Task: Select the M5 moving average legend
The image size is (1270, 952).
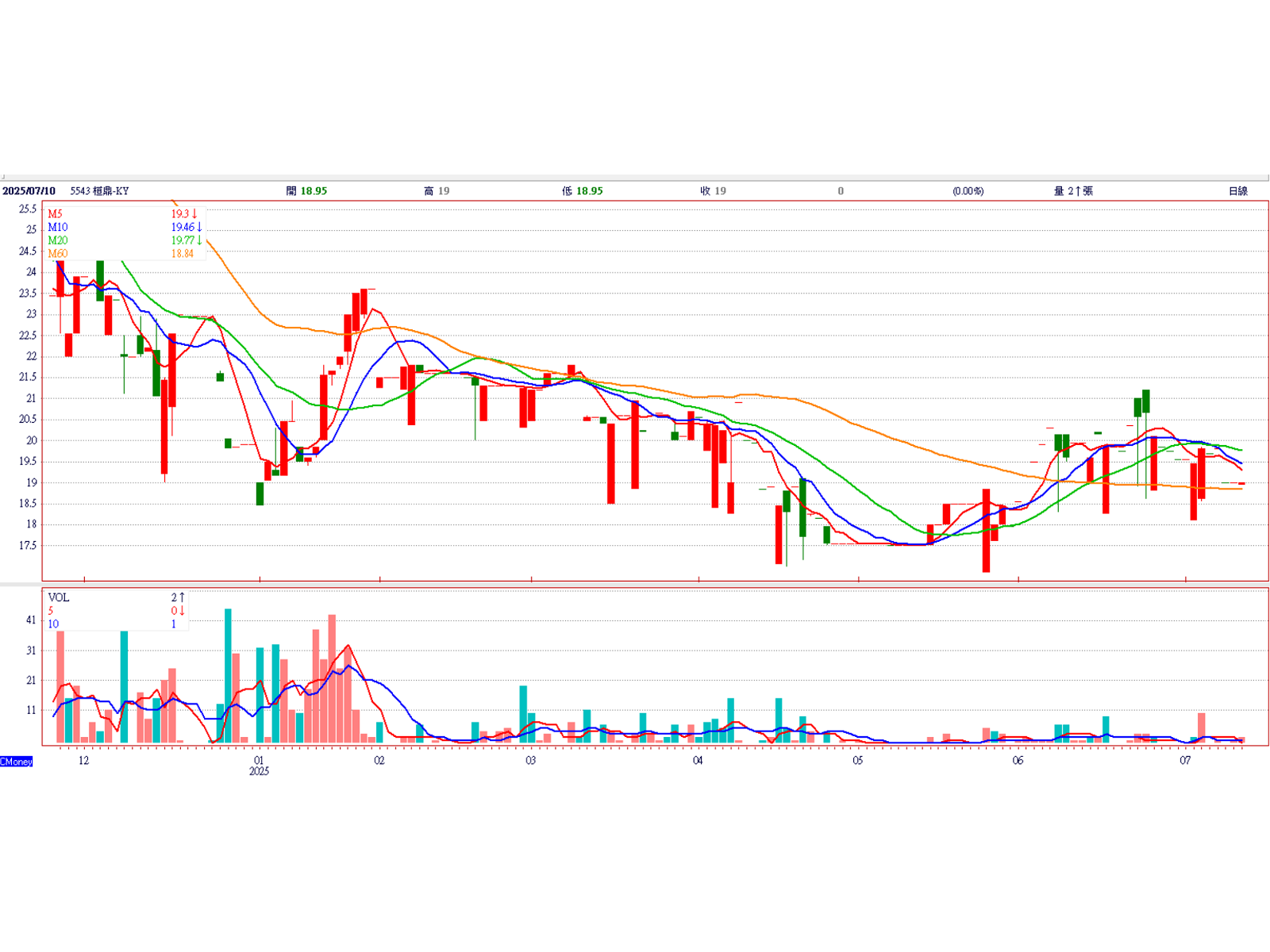Action: pos(55,214)
